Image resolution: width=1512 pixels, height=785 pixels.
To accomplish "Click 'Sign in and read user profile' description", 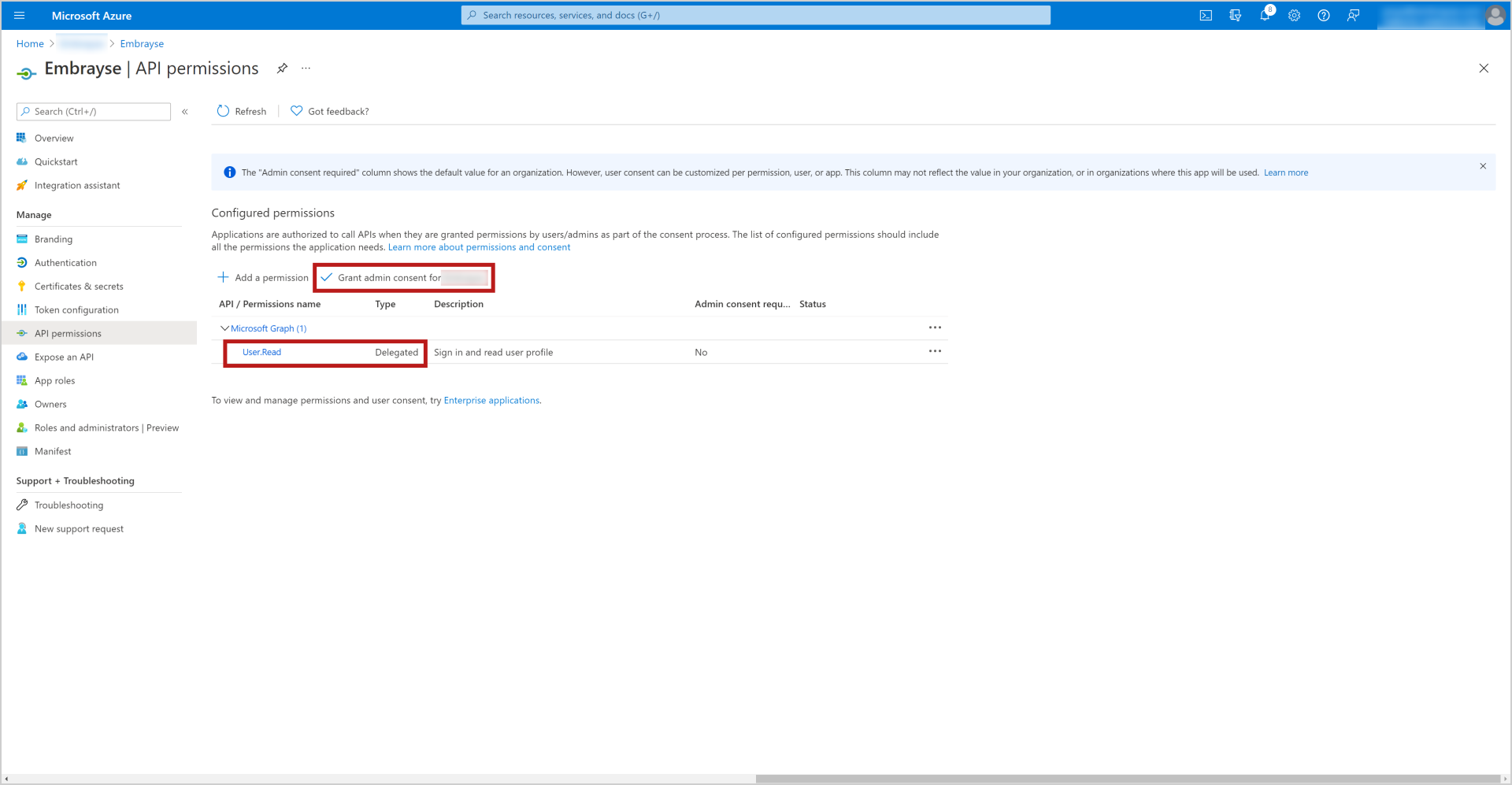I will (493, 352).
